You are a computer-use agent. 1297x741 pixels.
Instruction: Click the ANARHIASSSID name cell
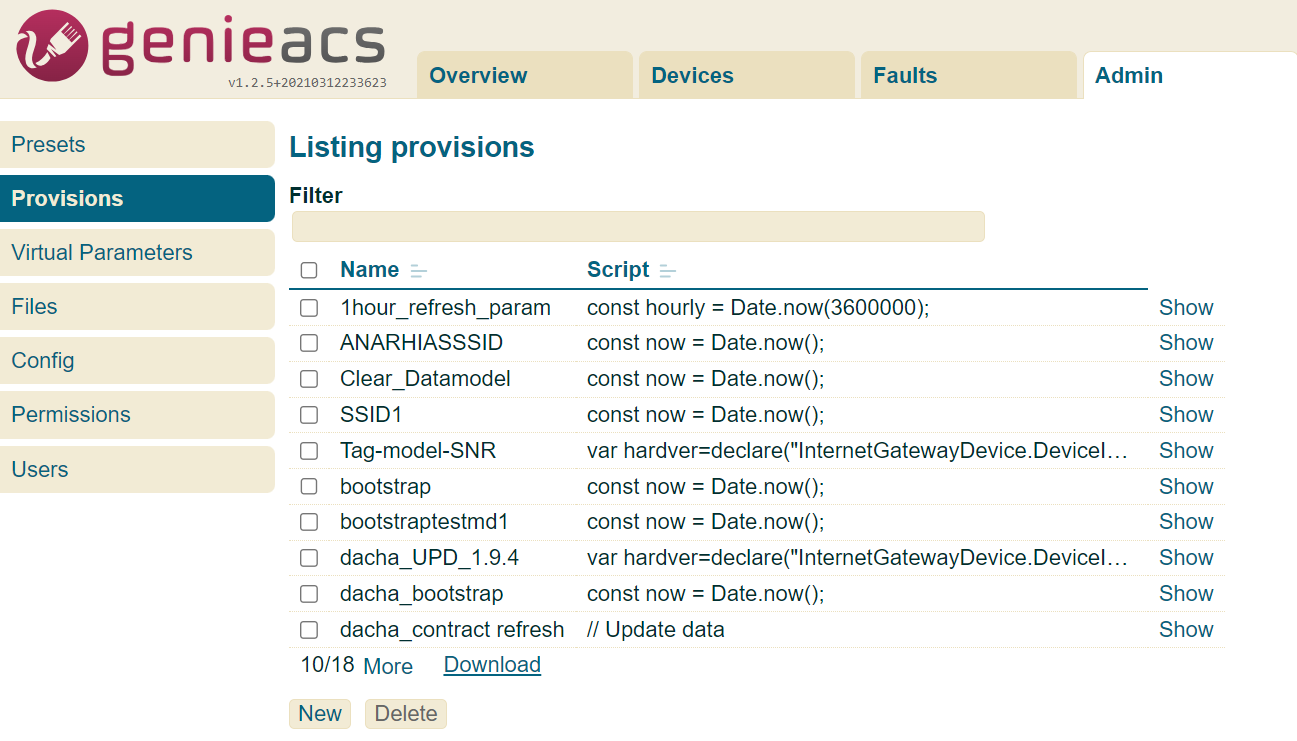point(421,343)
